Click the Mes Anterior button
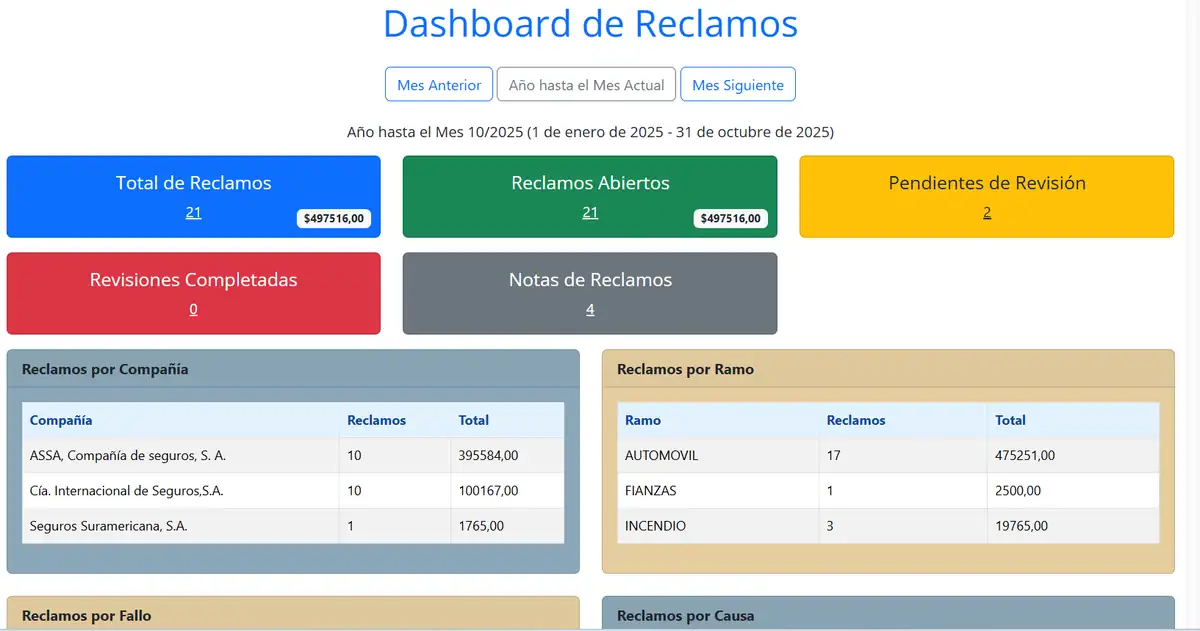Screen dimensions: 1200x631 tap(438, 84)
